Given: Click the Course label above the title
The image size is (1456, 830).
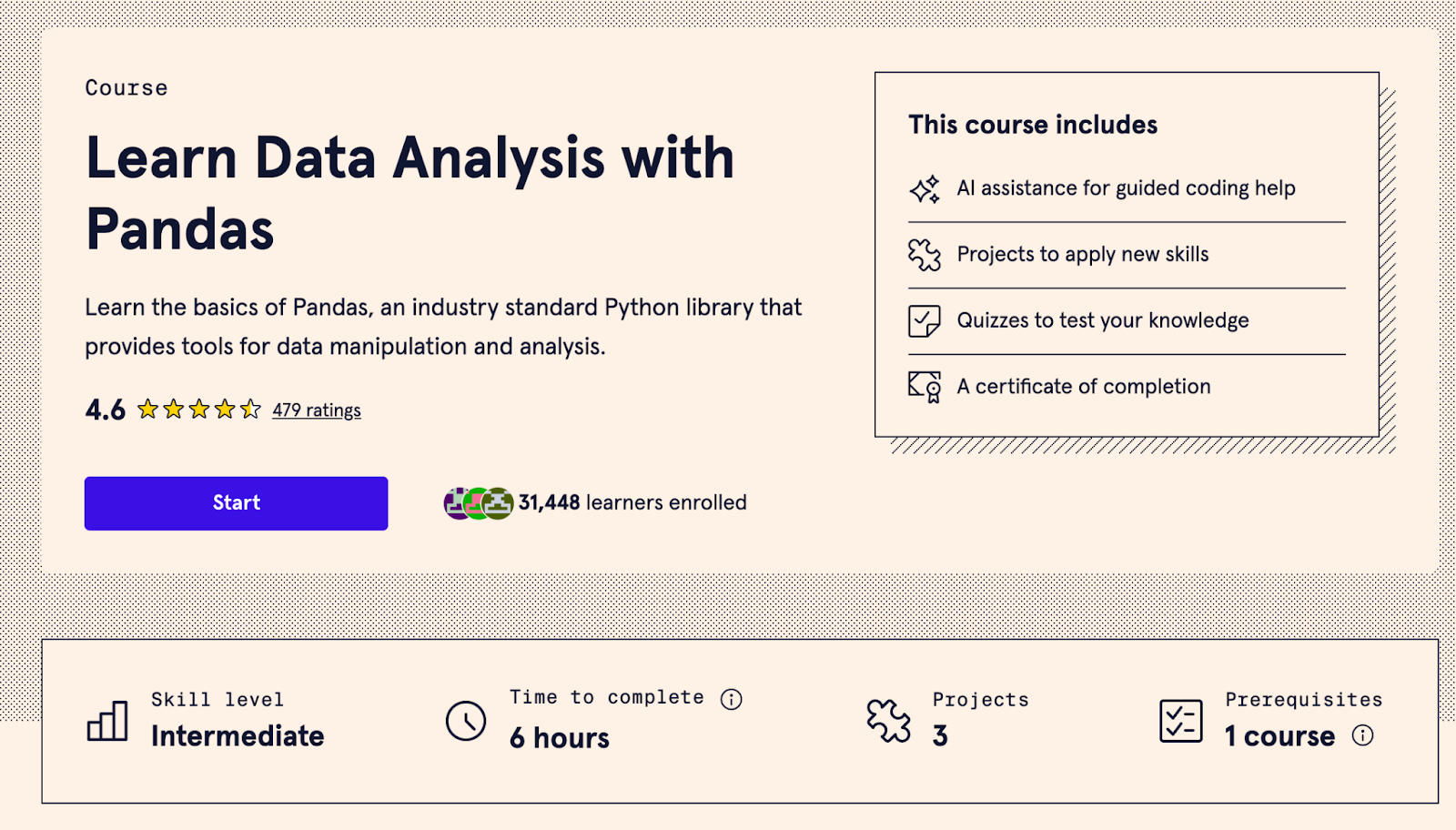Looking at the screenshot, I should click(x=126, y=88).
